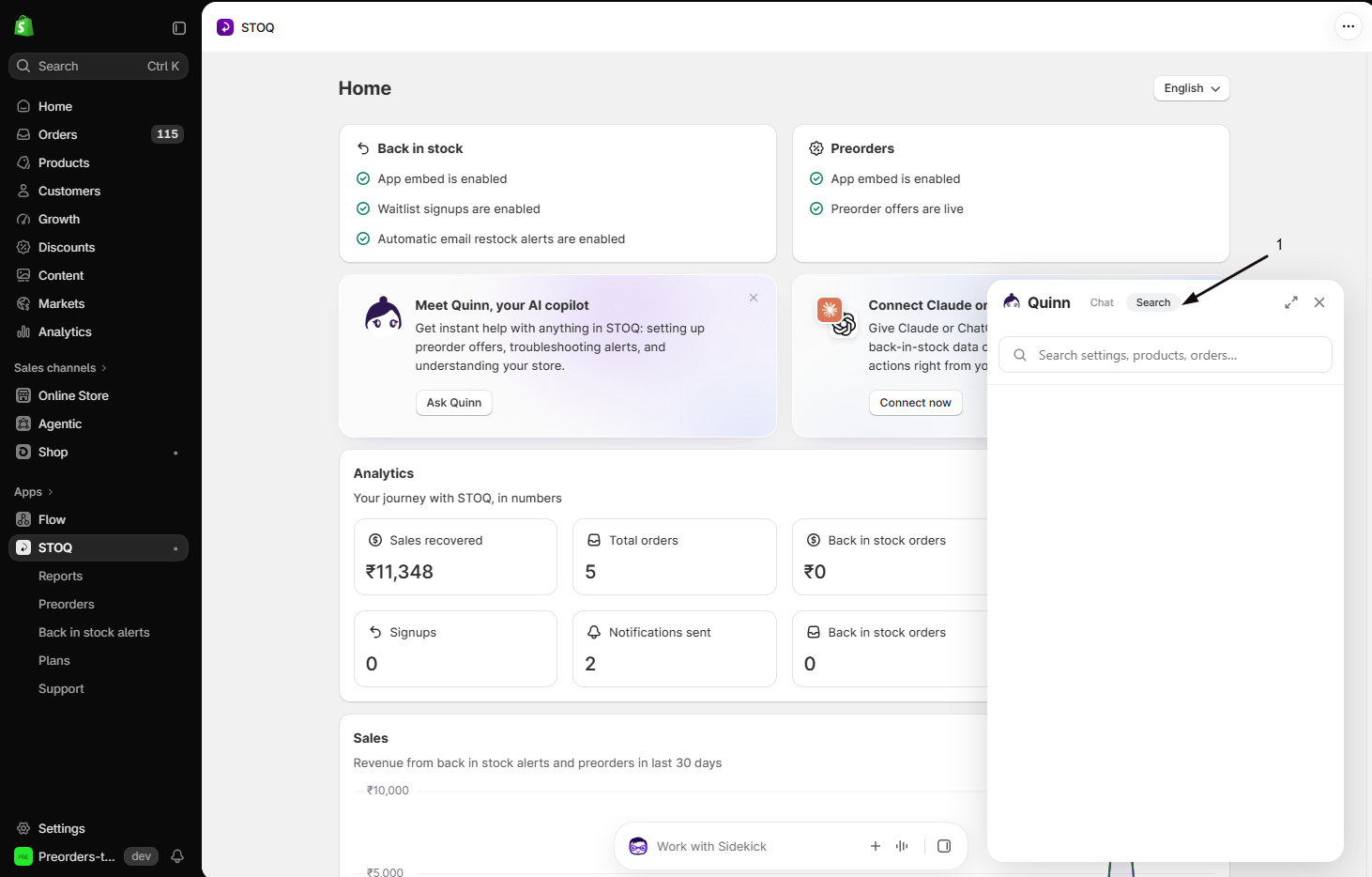The image size is (1372, 877).
Task: Open the English language dropdown
Action: coord(1192,88)
